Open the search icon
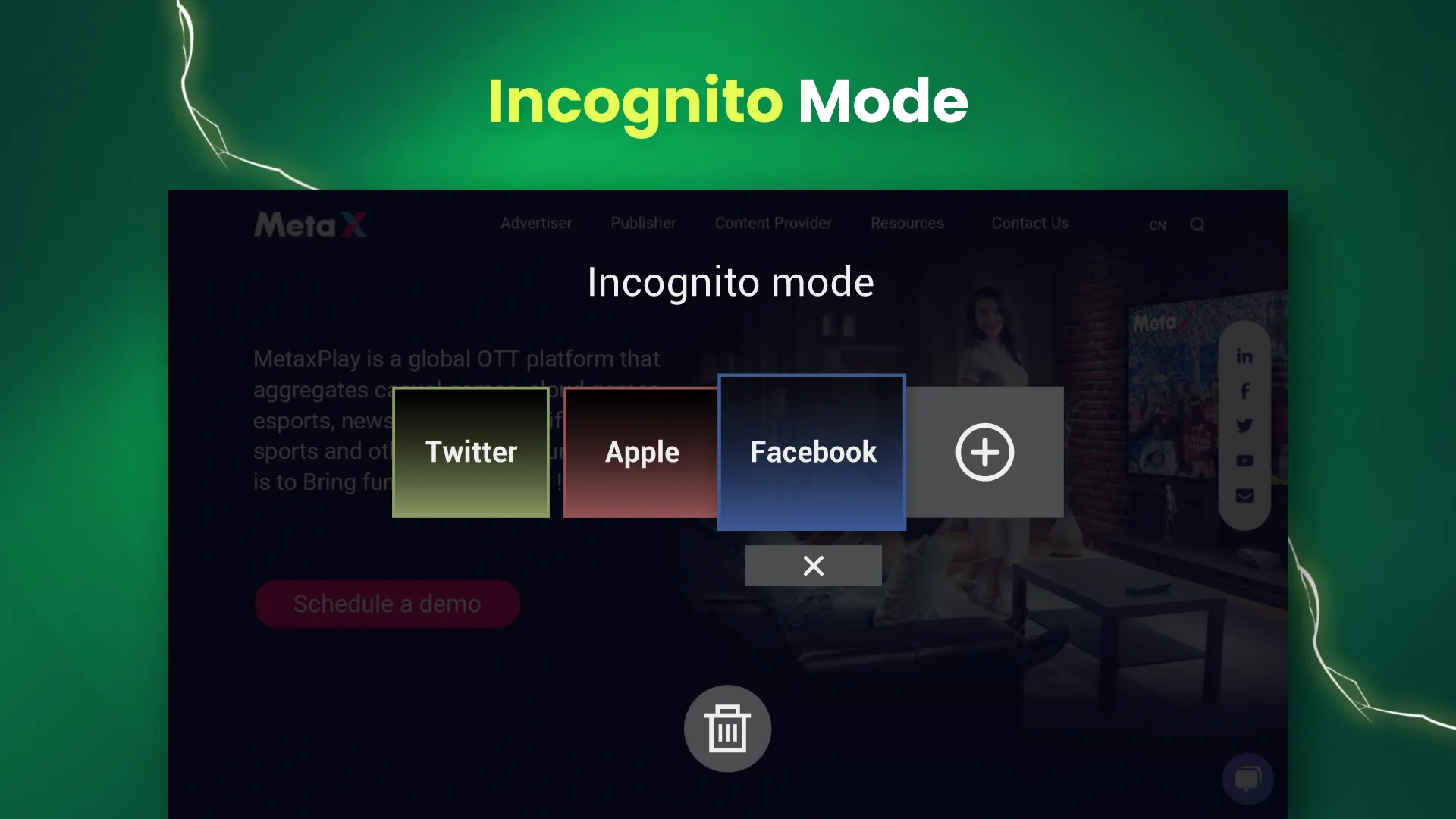 click(x=1197, y=224)
